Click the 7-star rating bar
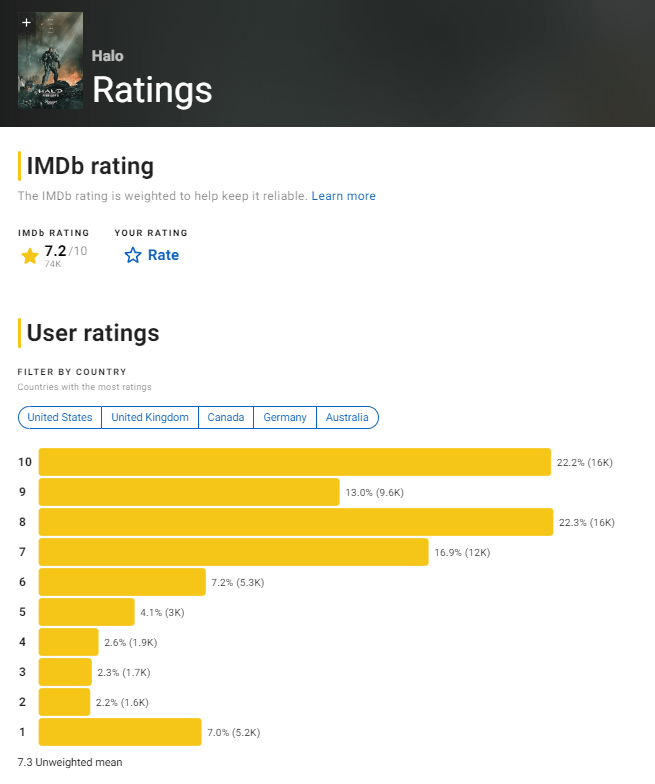 coord(233,552)
